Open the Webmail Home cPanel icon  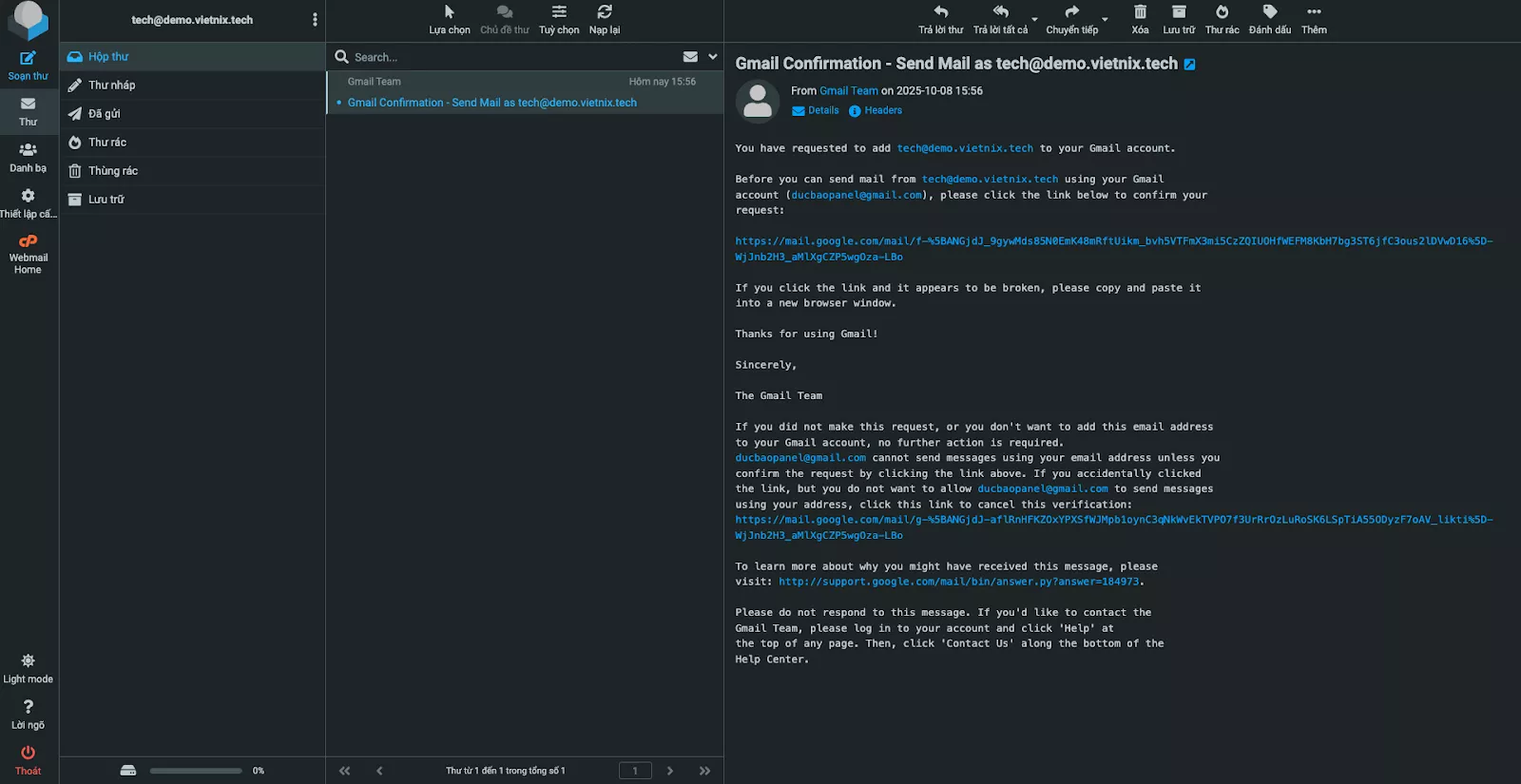[28, 241]
